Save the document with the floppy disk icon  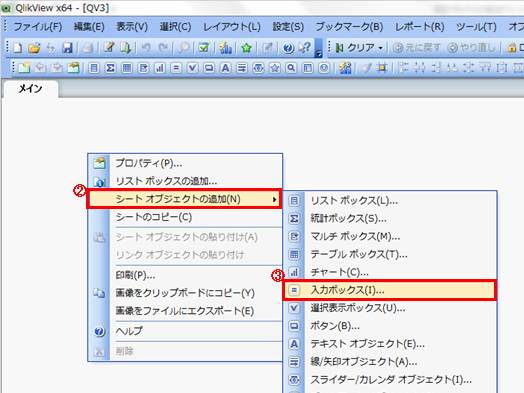(67, 48)
